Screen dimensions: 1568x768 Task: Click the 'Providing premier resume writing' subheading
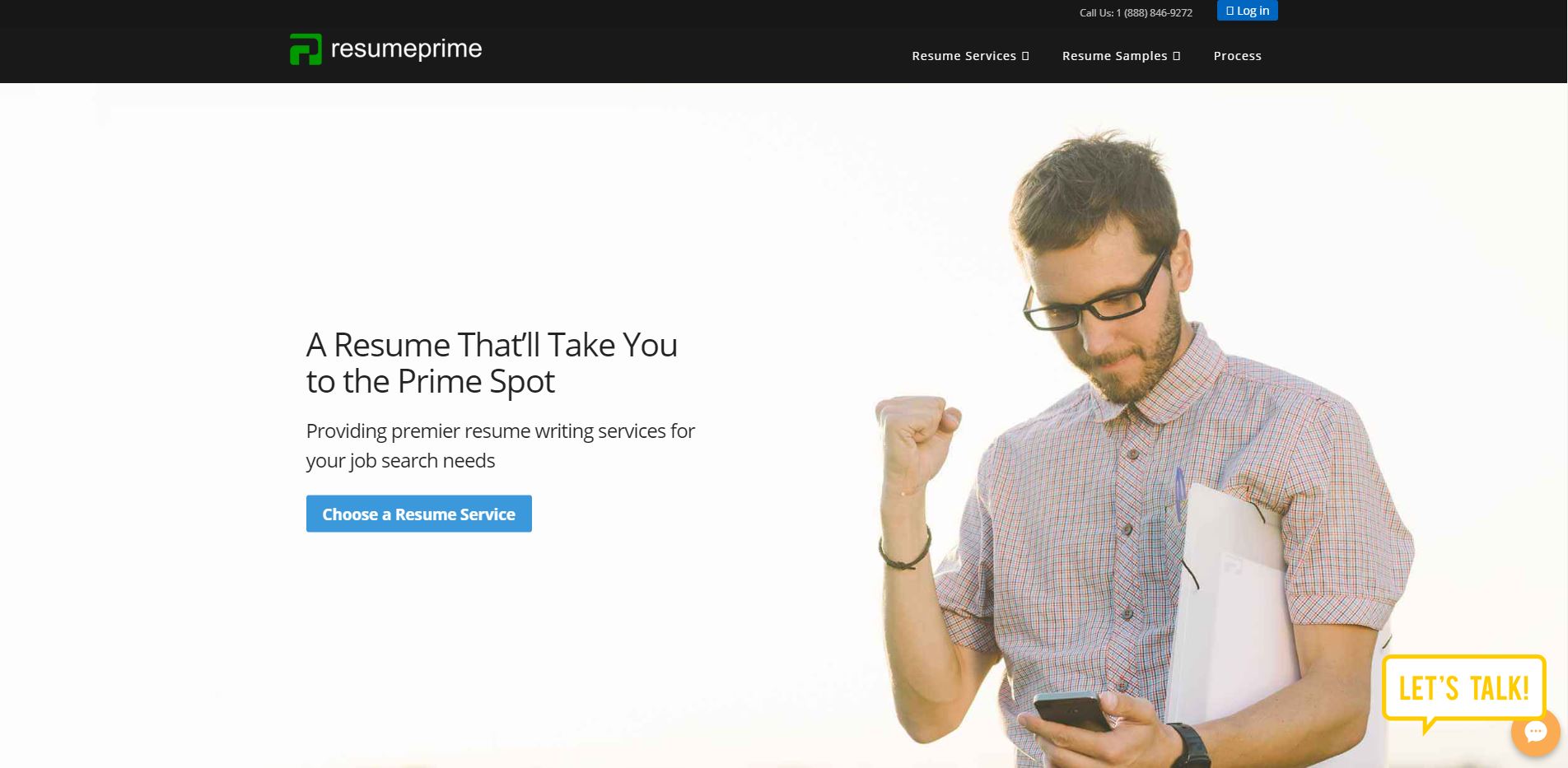click(501, 445)
